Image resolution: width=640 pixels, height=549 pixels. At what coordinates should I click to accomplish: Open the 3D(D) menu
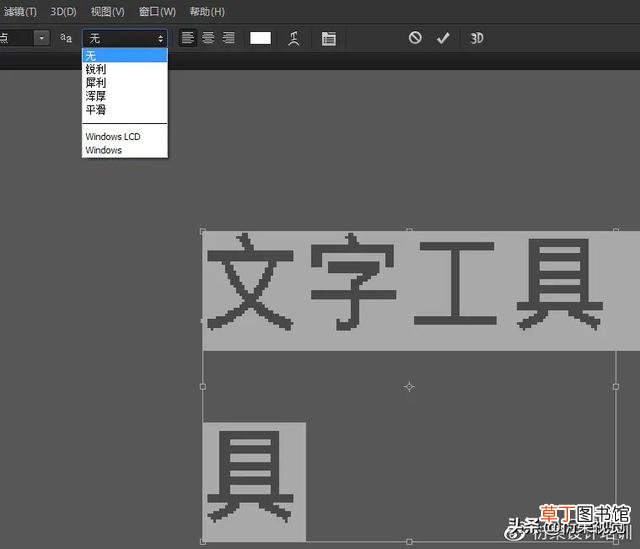63,11
